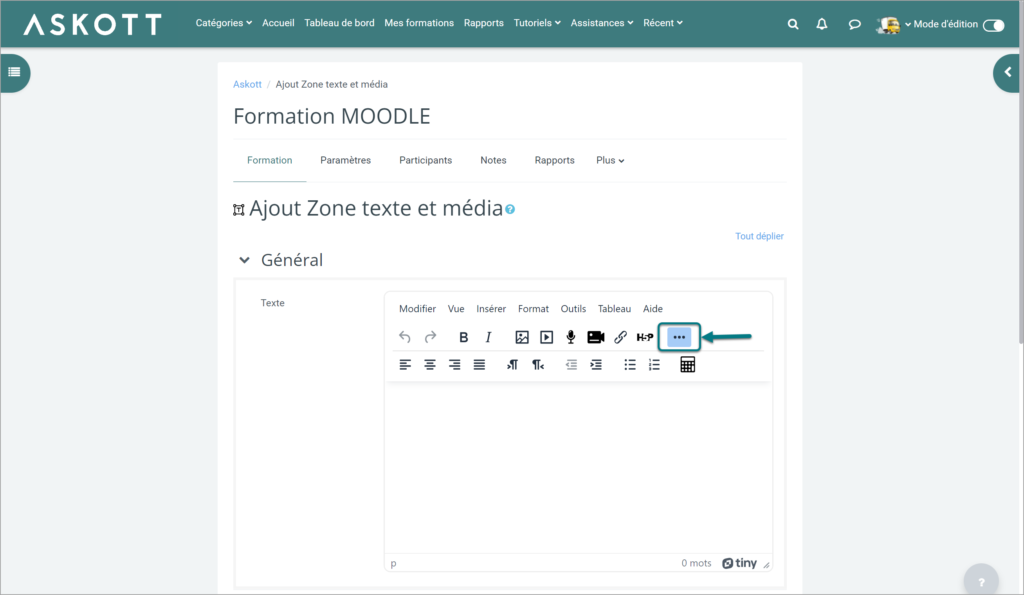This screenshot has width=1024, height=595.
Task: Click Tout déplier link
Action: point(760,236)
